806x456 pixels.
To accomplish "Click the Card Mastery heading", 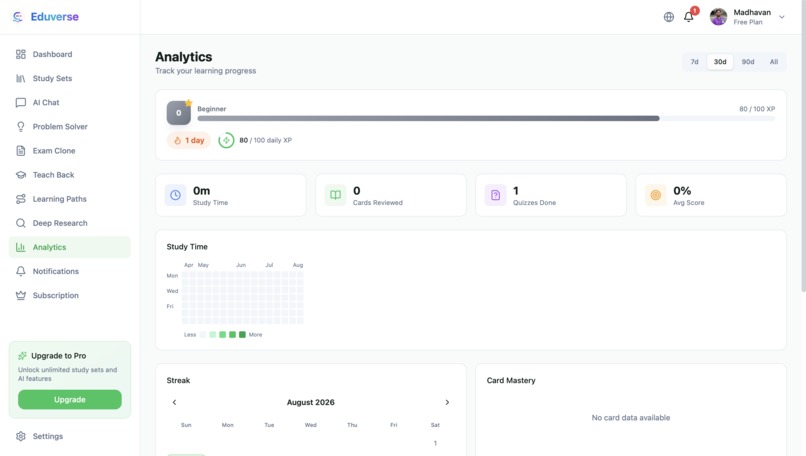I will 511,380.
